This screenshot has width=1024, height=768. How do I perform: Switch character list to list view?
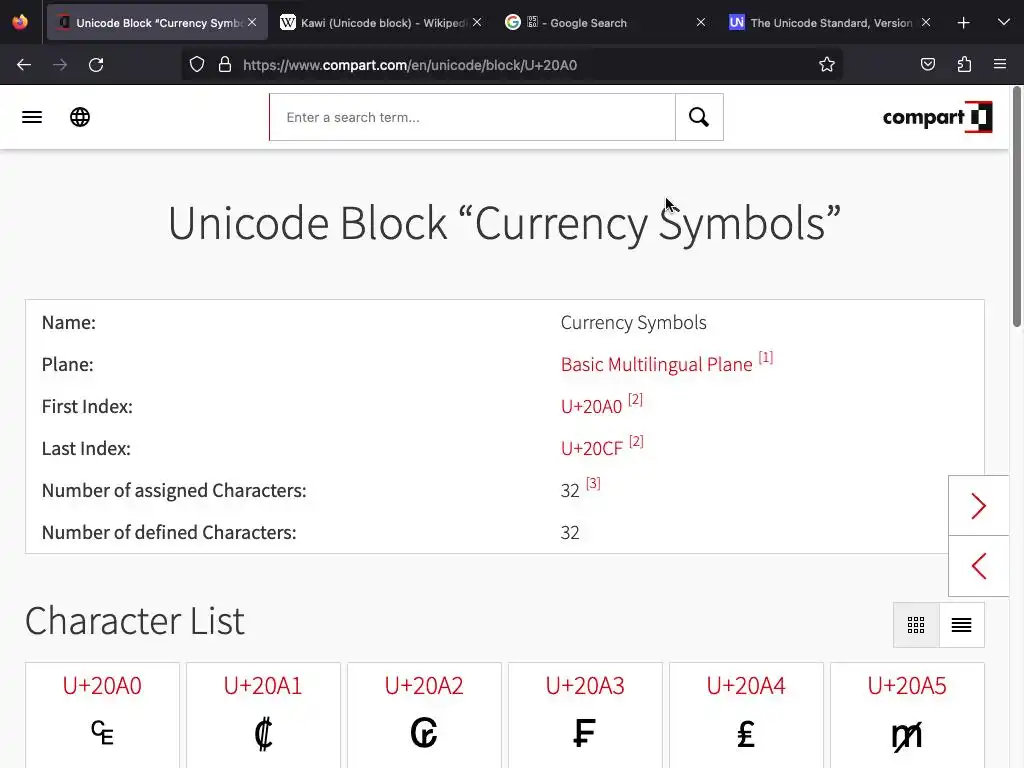tap(961, 625)
